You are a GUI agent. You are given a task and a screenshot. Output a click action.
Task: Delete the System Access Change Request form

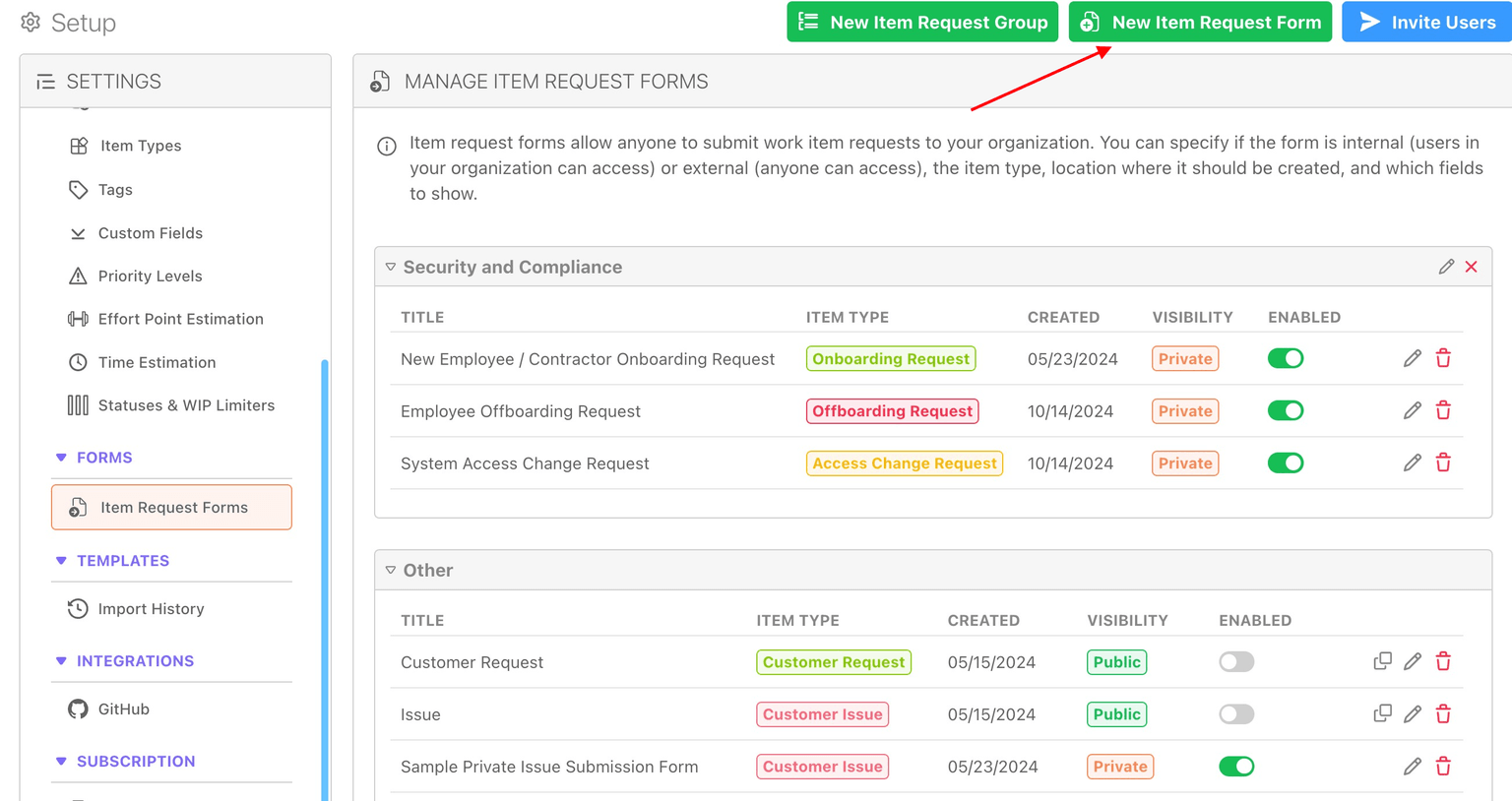[1443, 462]
